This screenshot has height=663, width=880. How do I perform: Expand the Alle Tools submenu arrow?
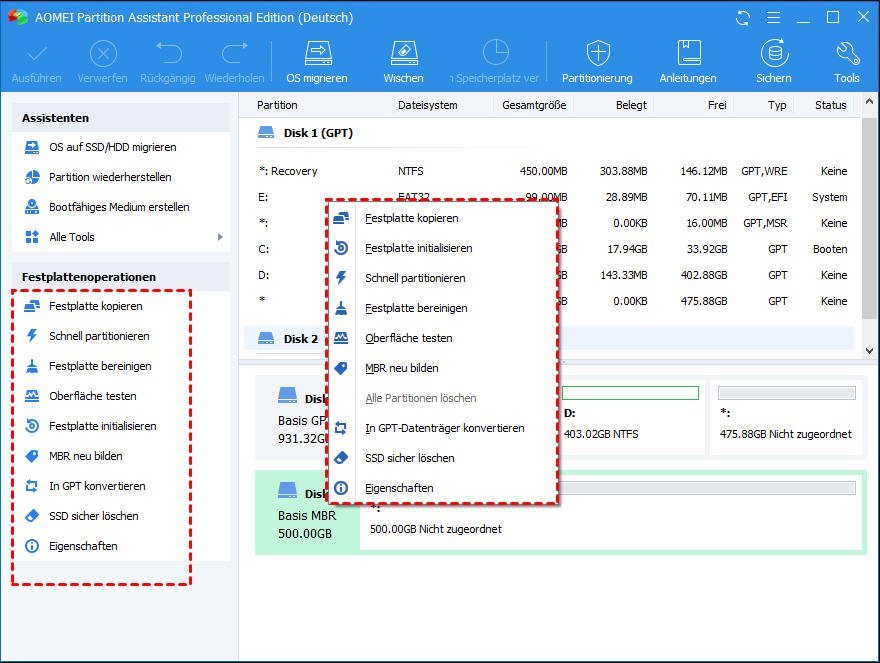click(x=219, y=237)
